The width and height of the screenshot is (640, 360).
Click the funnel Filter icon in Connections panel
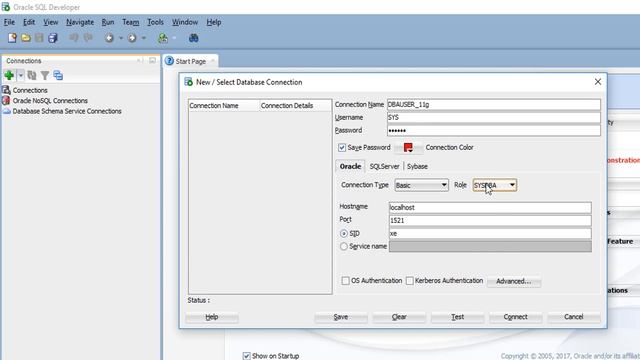[x=45, y=76]
